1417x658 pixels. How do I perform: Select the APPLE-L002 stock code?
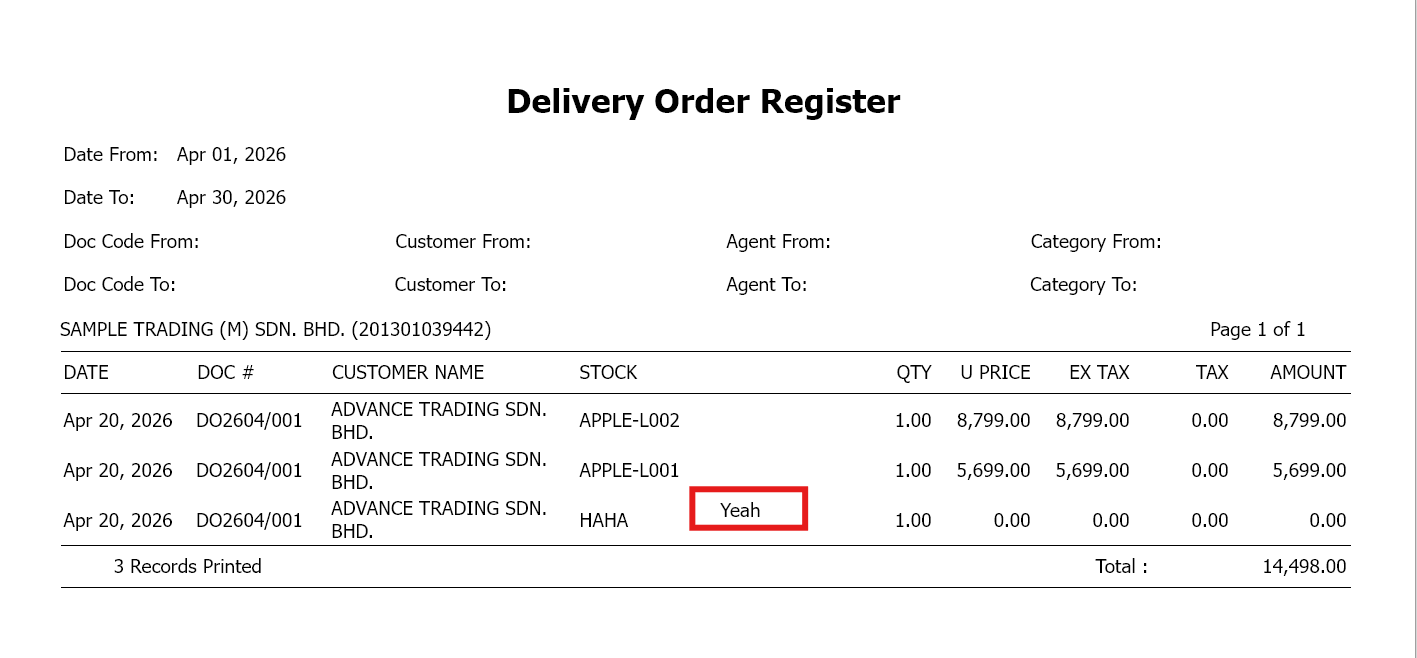(x=629, y=421)
